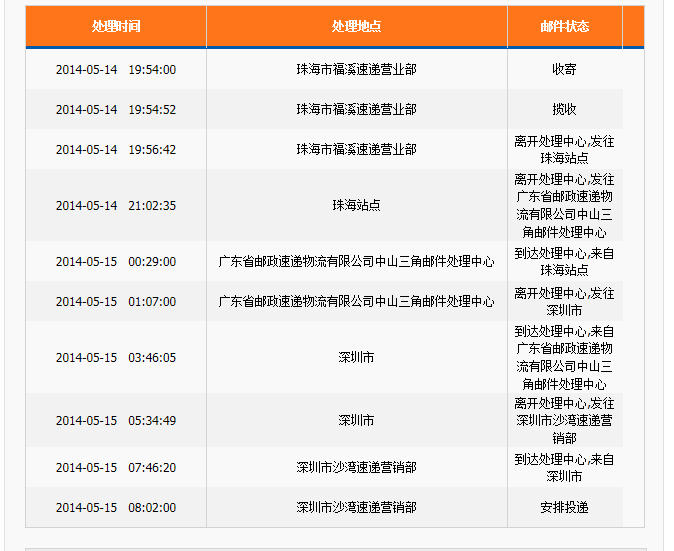Click the 深圳市 location in the 05:34:49 row
Viewport: 674px width, 551px height.
click(356, 420)
